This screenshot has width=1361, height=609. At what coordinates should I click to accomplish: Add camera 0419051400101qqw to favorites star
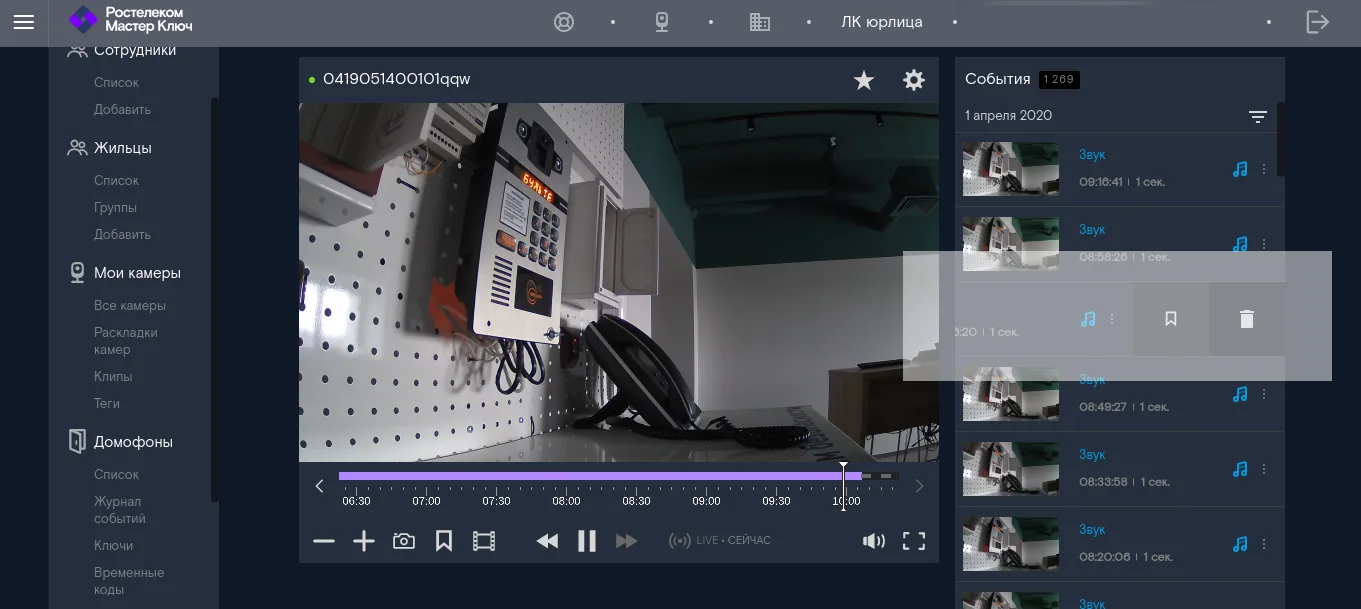tap(864, 81)
